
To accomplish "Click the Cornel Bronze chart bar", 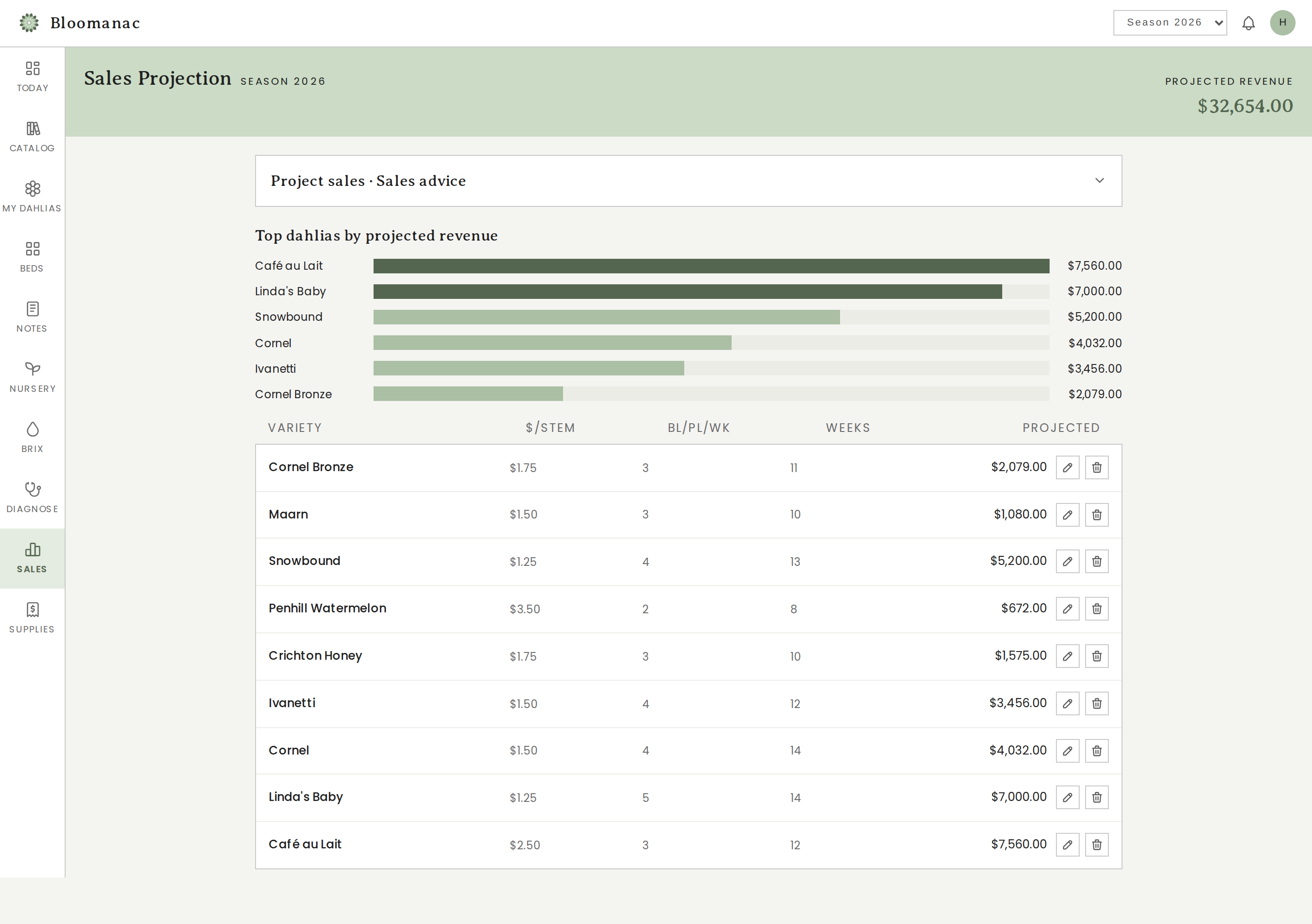I will (468, 394).
